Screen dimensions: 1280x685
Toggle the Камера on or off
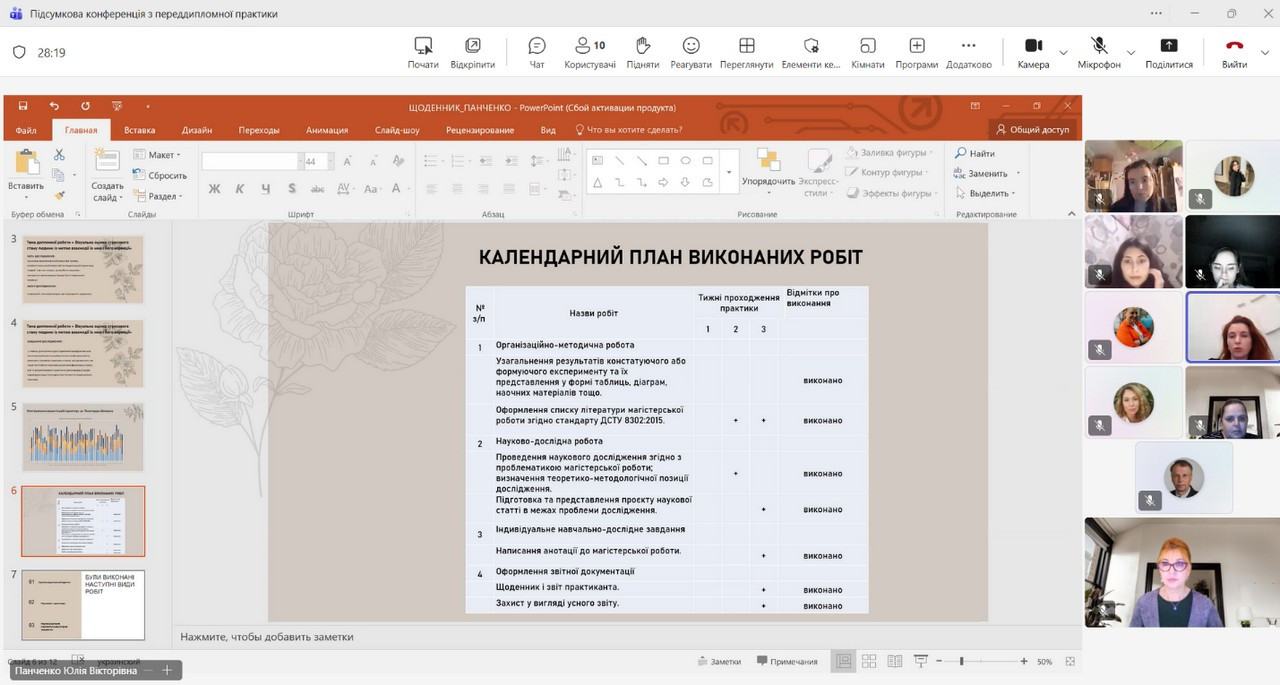pos(1033,52)
